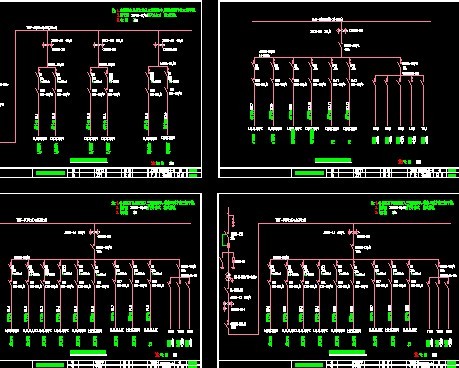The width and height of the screenshot is (459, 368).
Task: Select the top-right single-line diagram sheet
Action: (x=339, y=89)
